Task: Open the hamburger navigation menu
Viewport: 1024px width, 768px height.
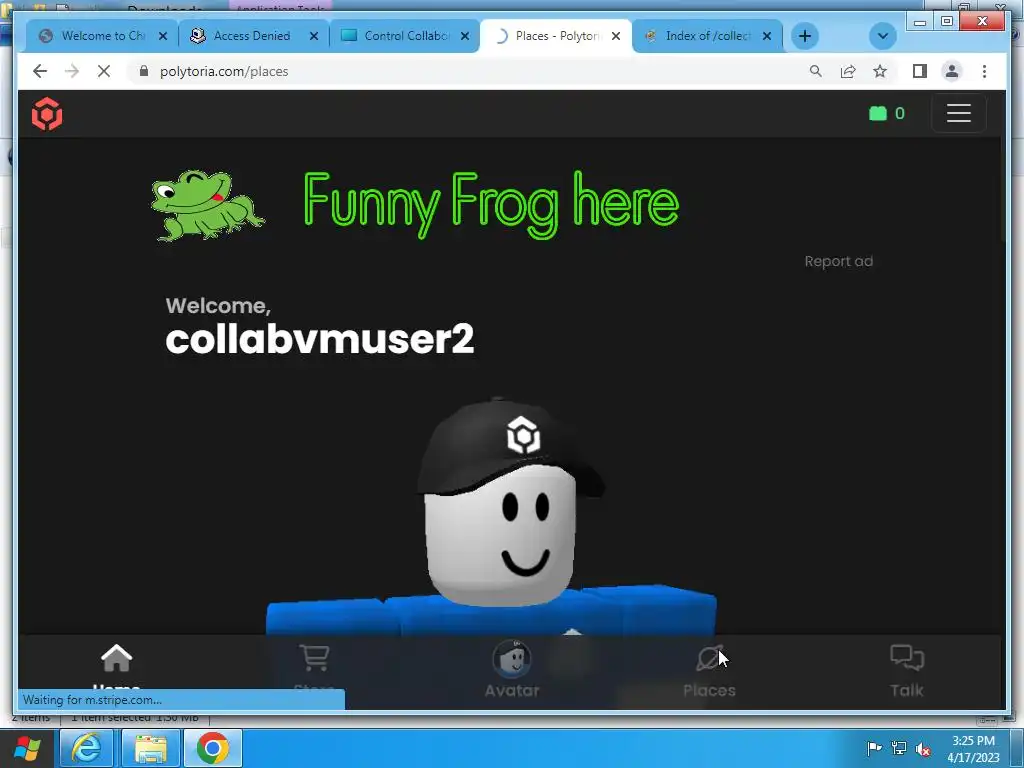Action: [958, 114]
